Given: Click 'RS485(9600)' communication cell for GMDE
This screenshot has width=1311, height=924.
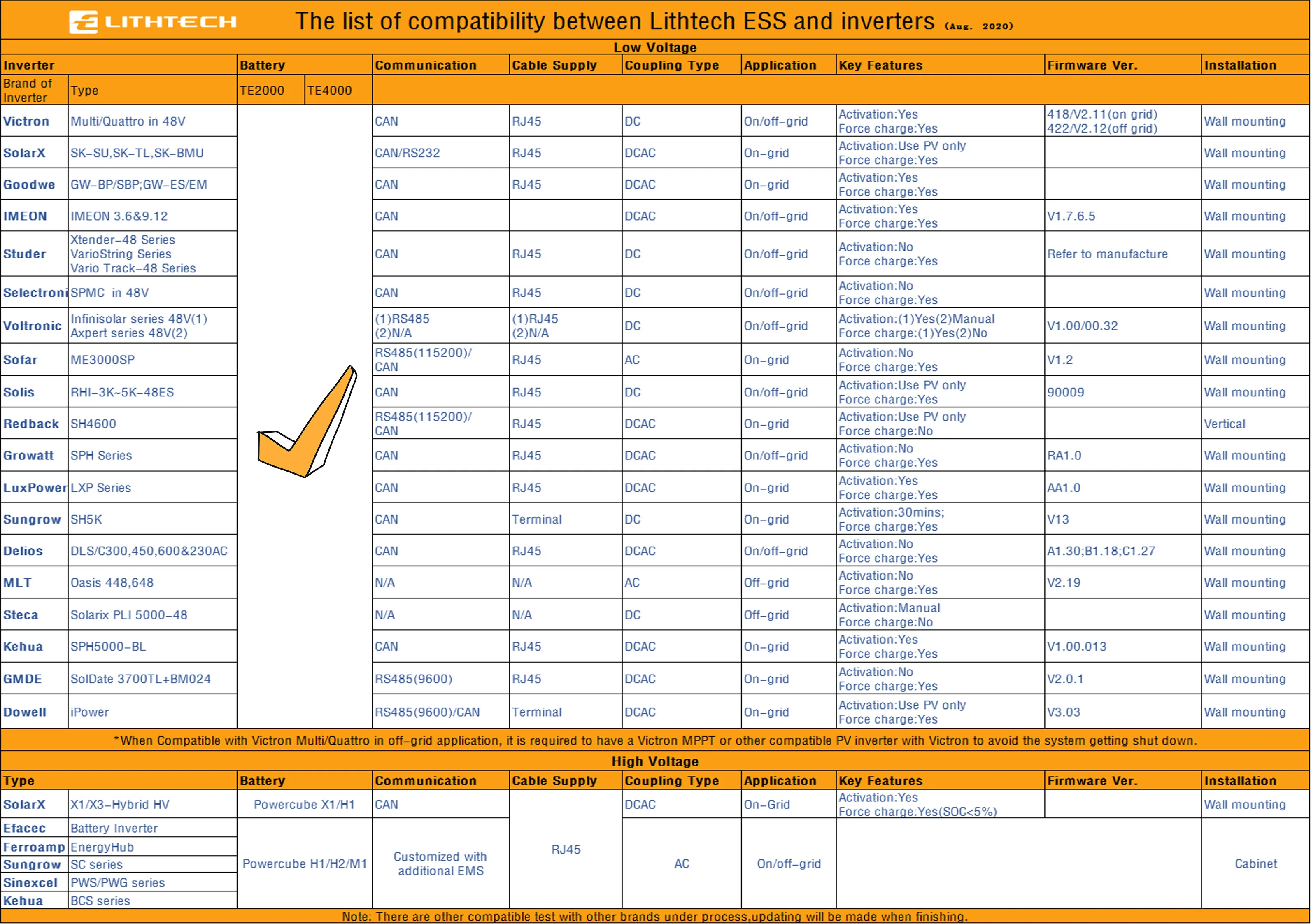Looking at the screenshot, I should click(x=440, y=678).
